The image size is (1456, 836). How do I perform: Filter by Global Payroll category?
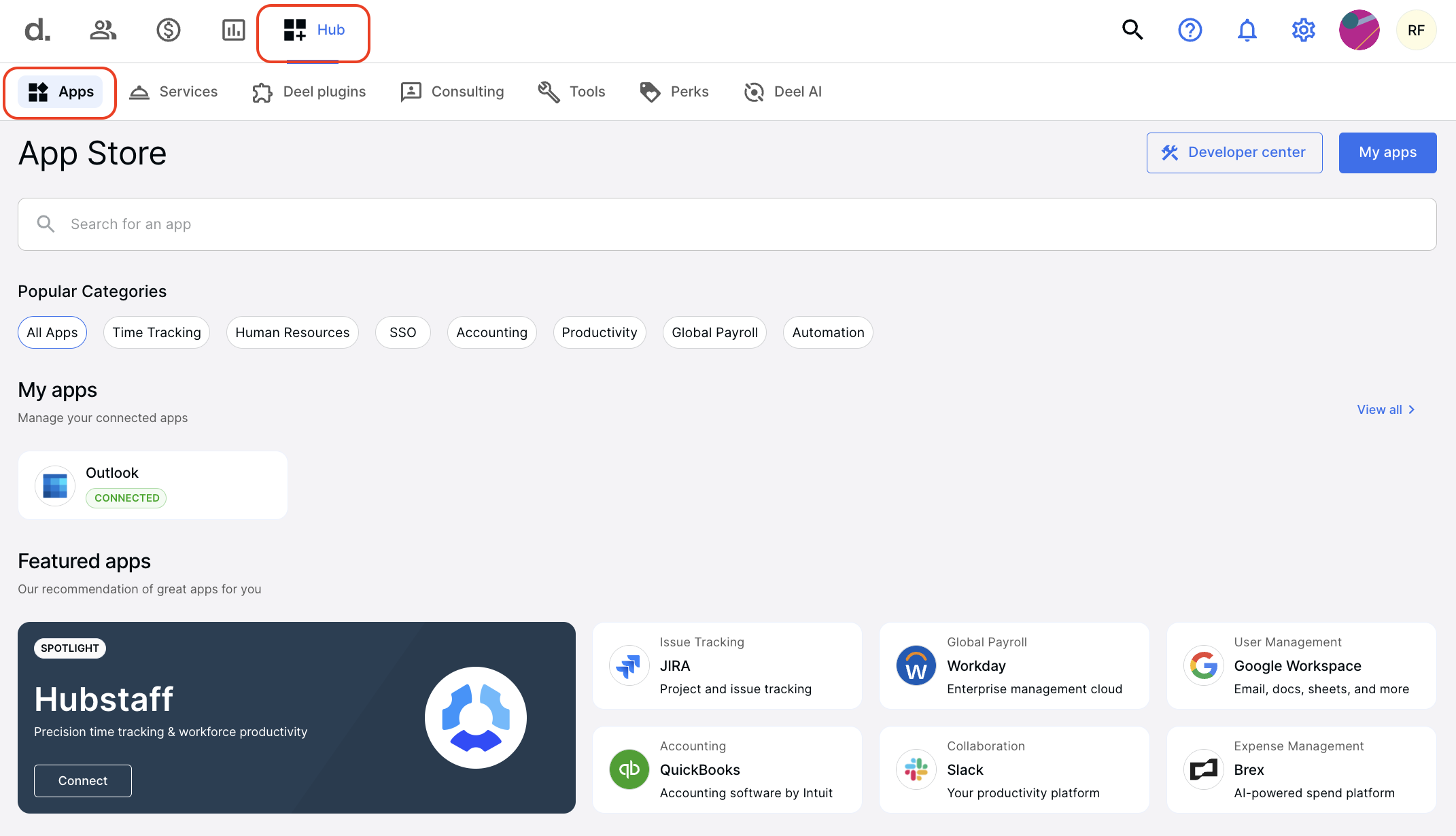(x=714, y=332)
